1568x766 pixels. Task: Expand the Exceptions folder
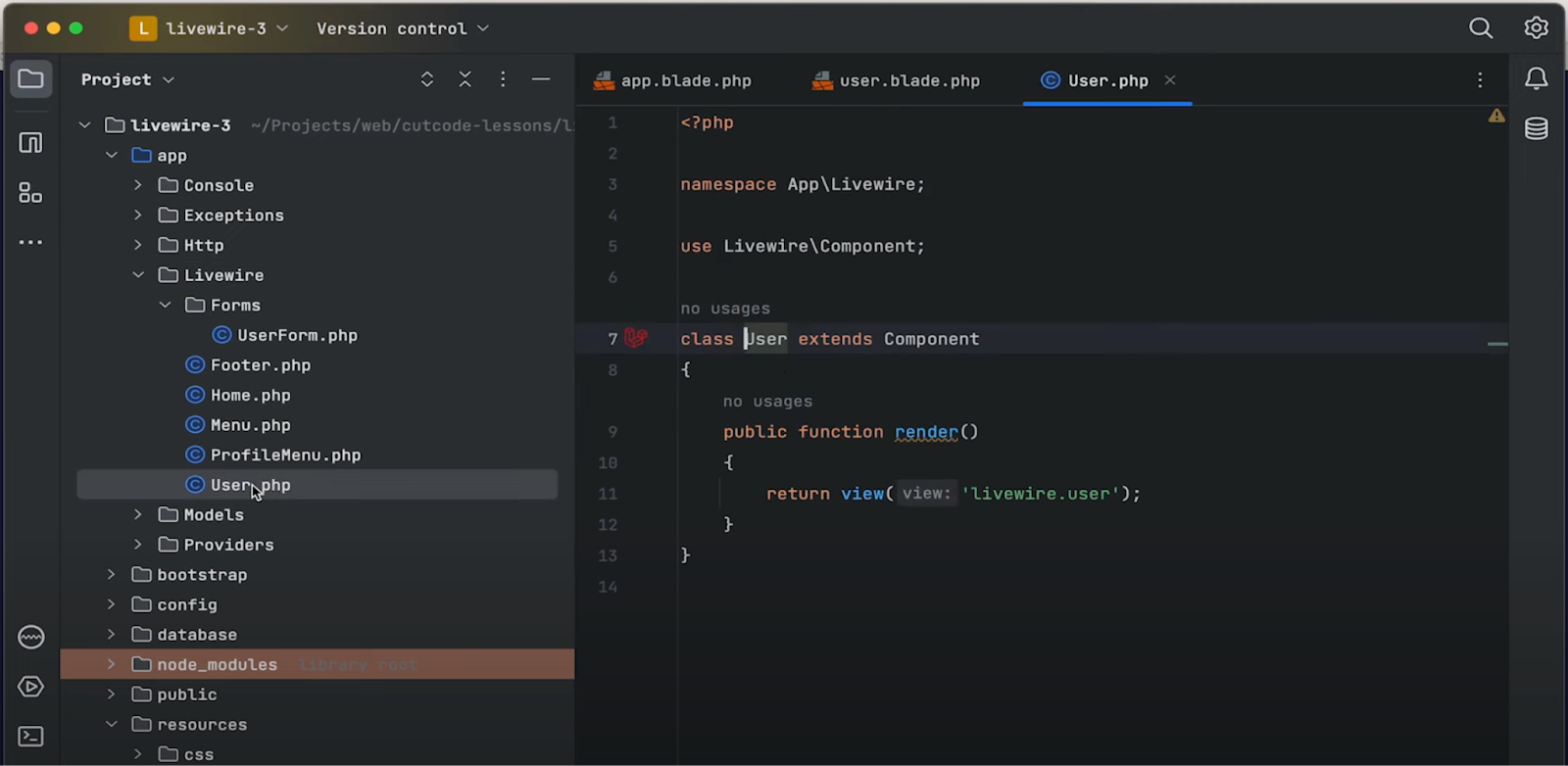[x=138, y=215]
